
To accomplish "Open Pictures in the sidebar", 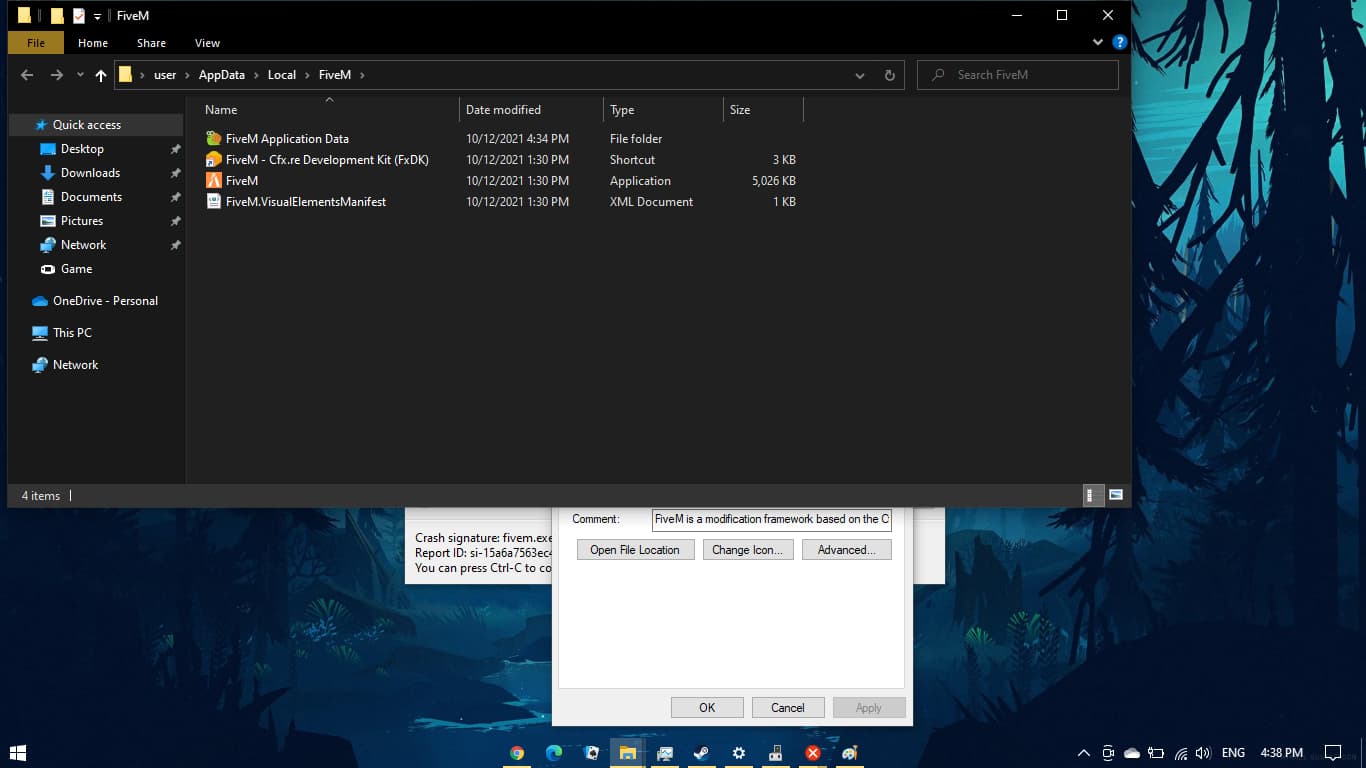I will coord(82,221).
